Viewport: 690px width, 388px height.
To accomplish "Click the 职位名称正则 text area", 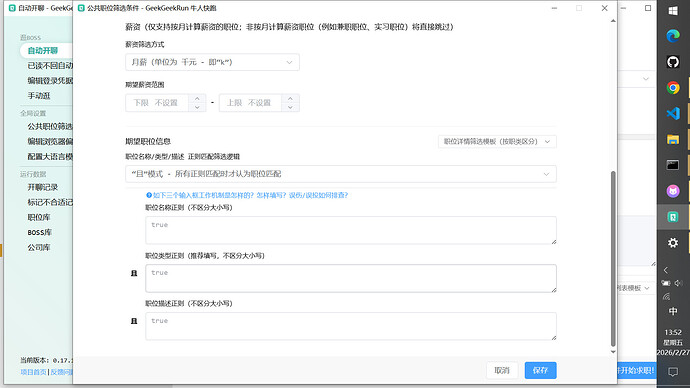I will [x=351, y=230].
